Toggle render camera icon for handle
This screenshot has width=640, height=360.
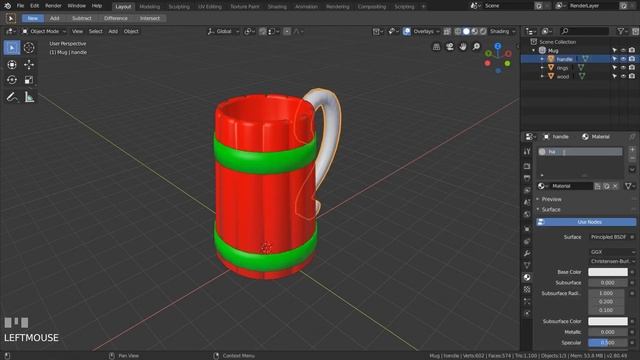pyautogui.click(x=632, y=59)
